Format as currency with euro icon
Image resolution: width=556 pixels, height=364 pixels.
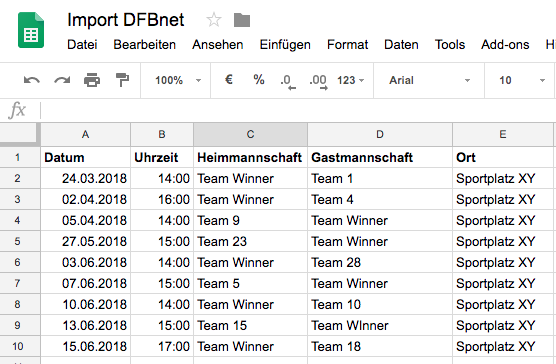coord(229,80)
